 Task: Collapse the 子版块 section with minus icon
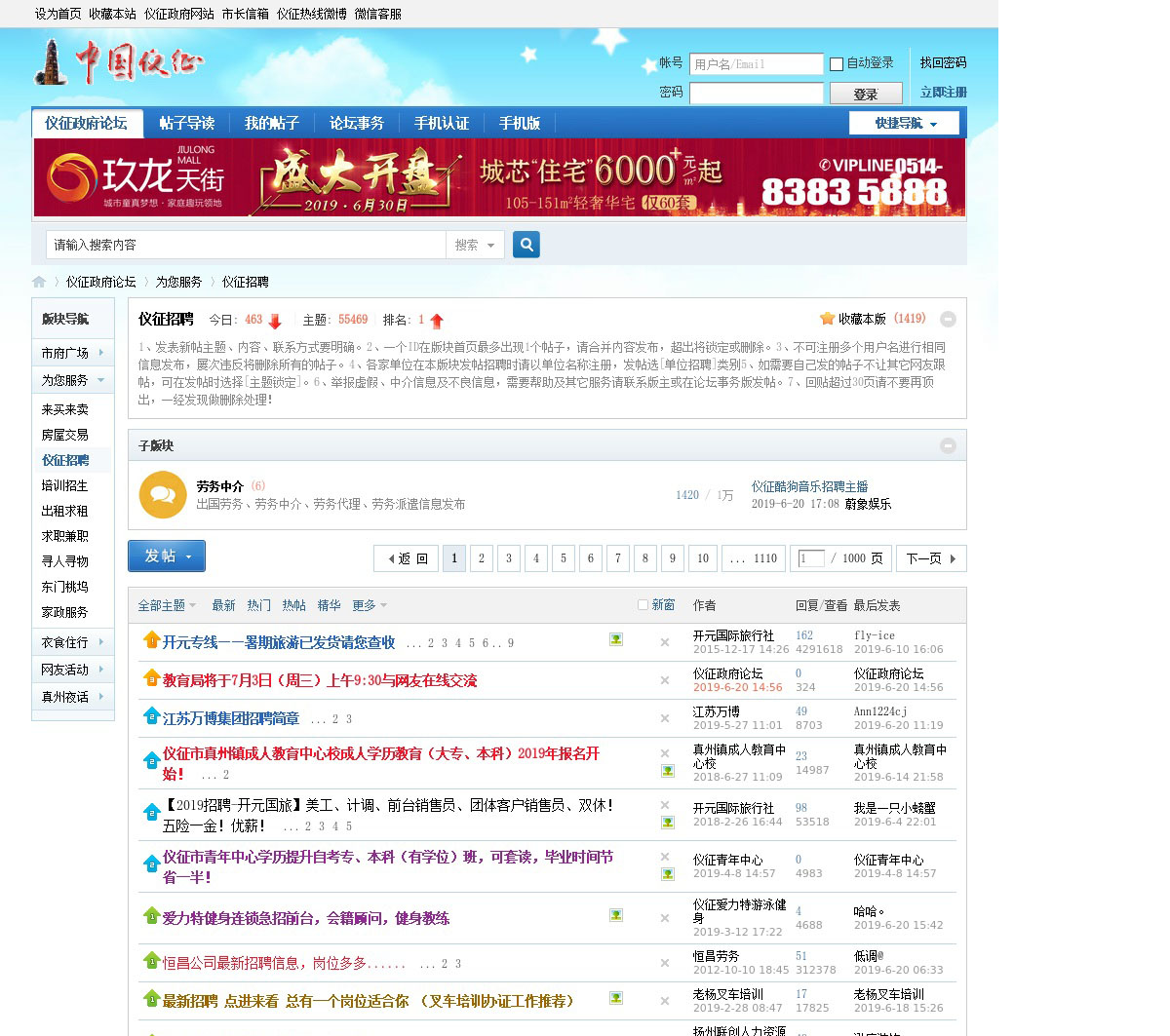[x=948, y=445]
